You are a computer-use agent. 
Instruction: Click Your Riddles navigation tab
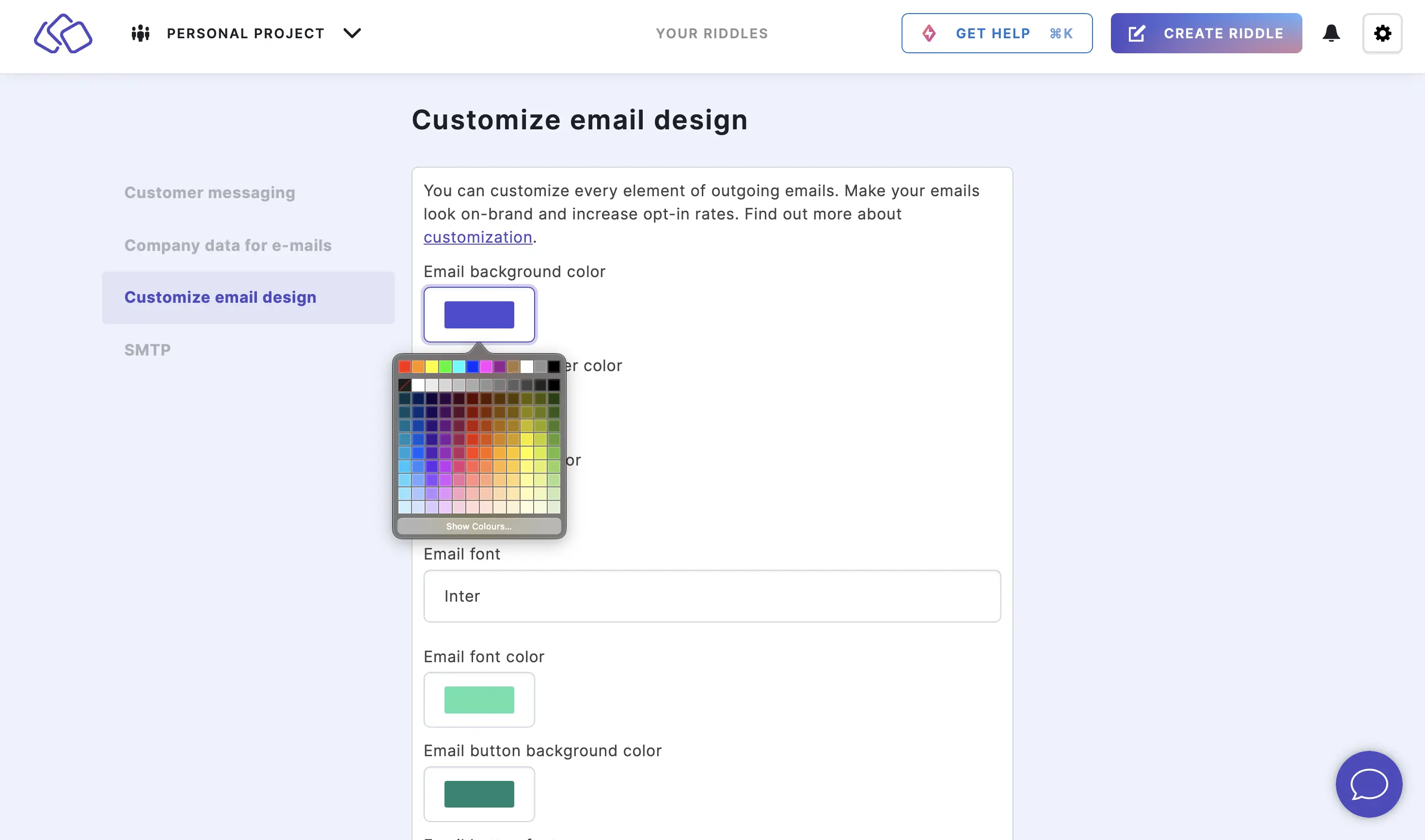coord(712,33)
